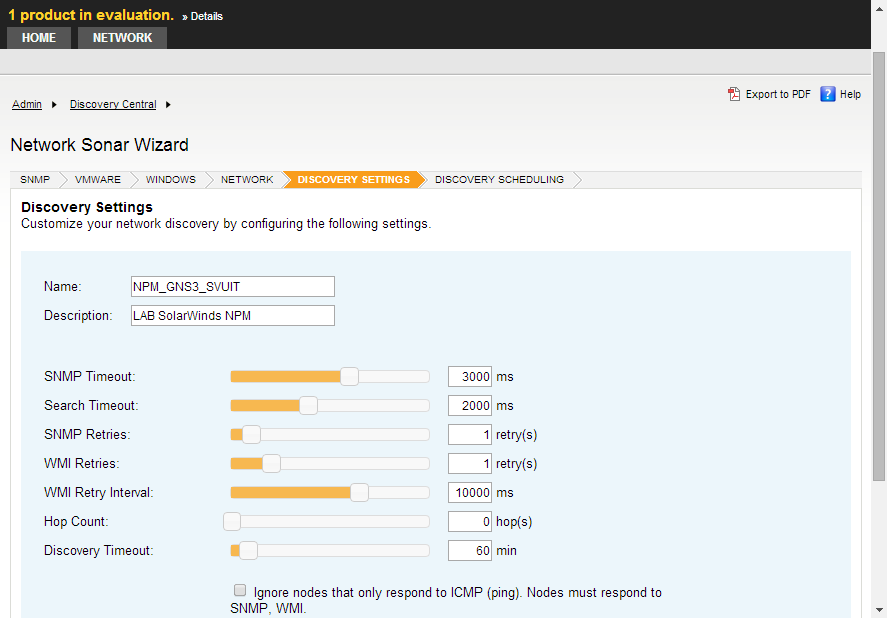Enable Ignore nodes responding only to ICMP
This screenshot has width=887, height=618.
pyautogui.click(x=240, y=590)
